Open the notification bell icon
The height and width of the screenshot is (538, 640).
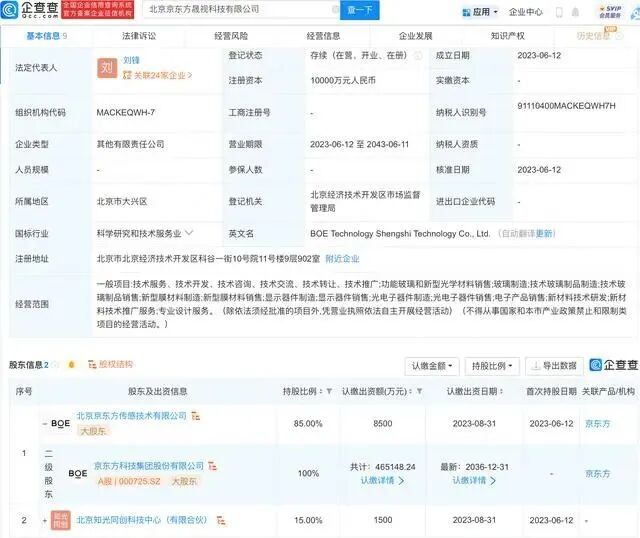(575, 12)
